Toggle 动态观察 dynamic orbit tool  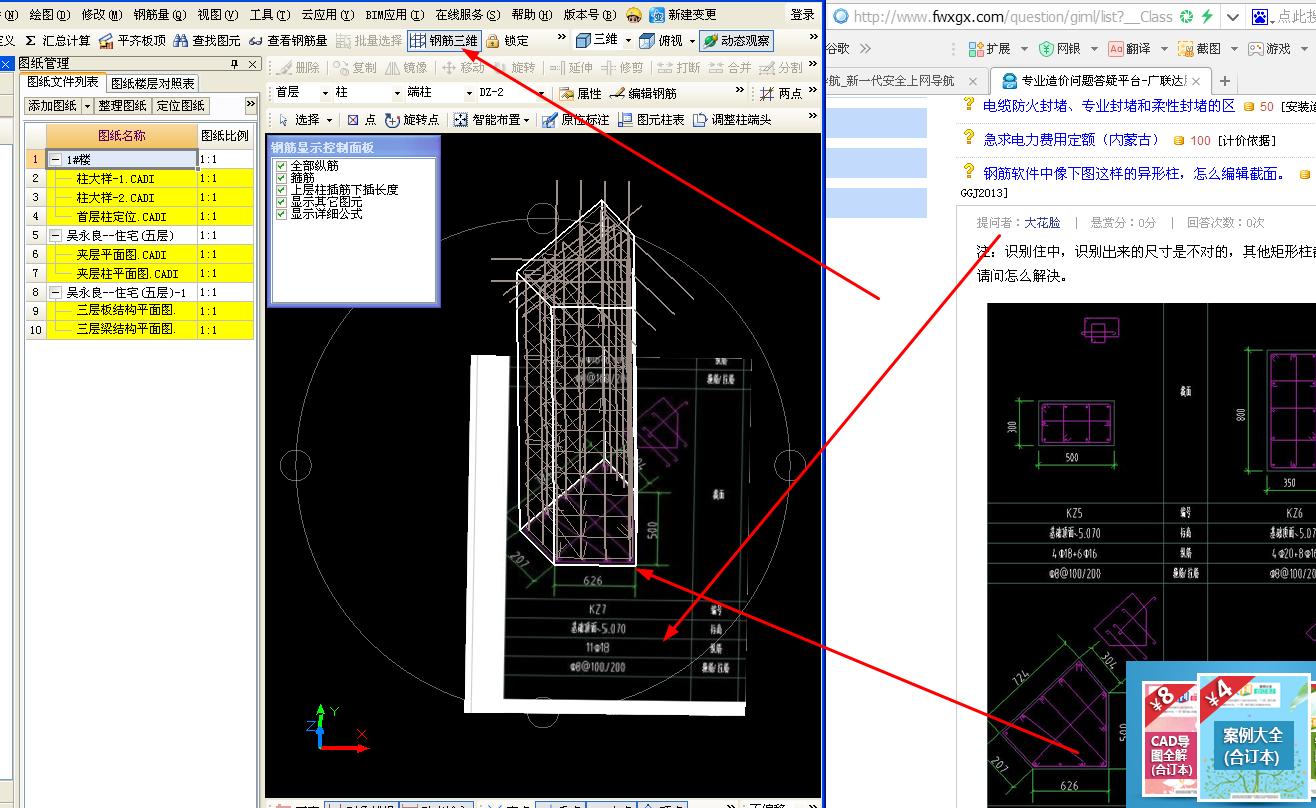[x=736, y=41]
